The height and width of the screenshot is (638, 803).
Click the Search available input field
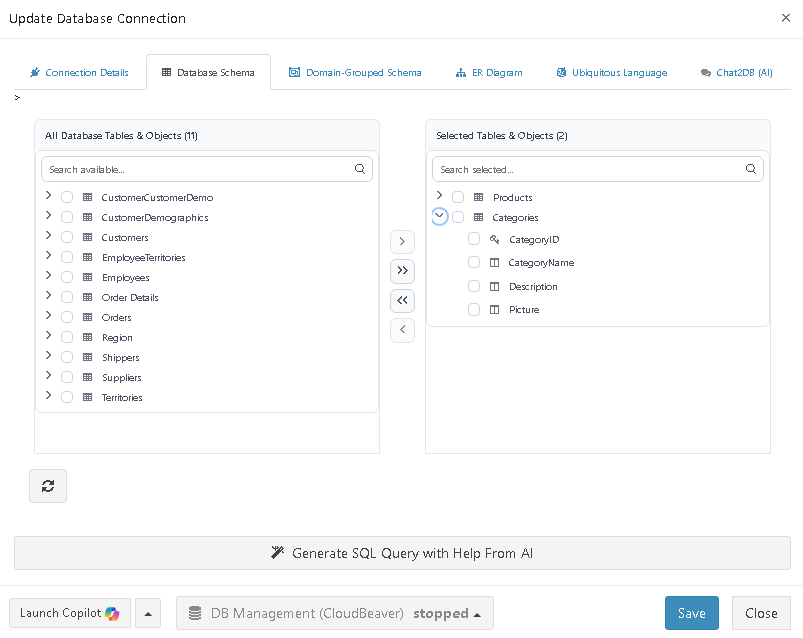207,169
